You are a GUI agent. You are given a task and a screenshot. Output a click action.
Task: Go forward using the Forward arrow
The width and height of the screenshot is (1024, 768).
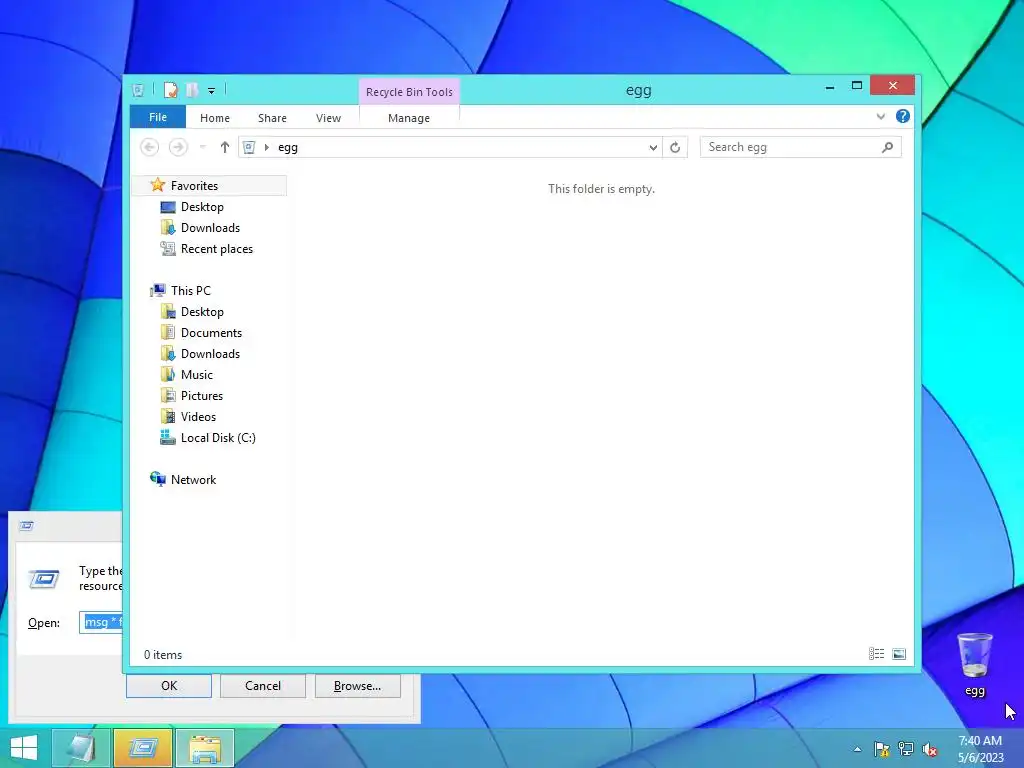tap(178, 147)
